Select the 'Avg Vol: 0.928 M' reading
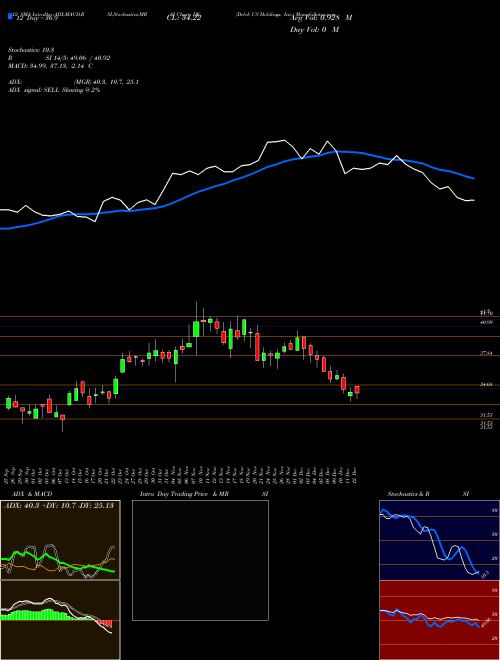The width and height of the screenshot is (500, 660). point(321,17)
